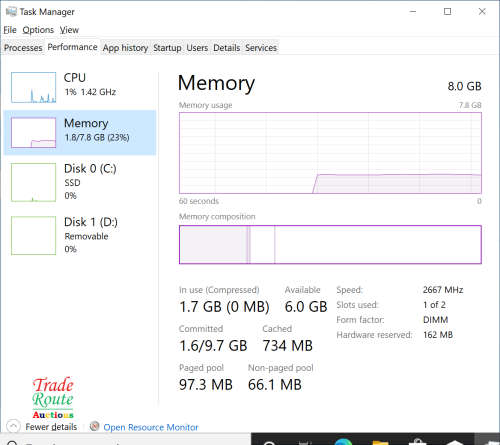The height and width of the screenshot is (445, 500).
Task: Switch to the Services tab
Action: click(x=261, y=48)
